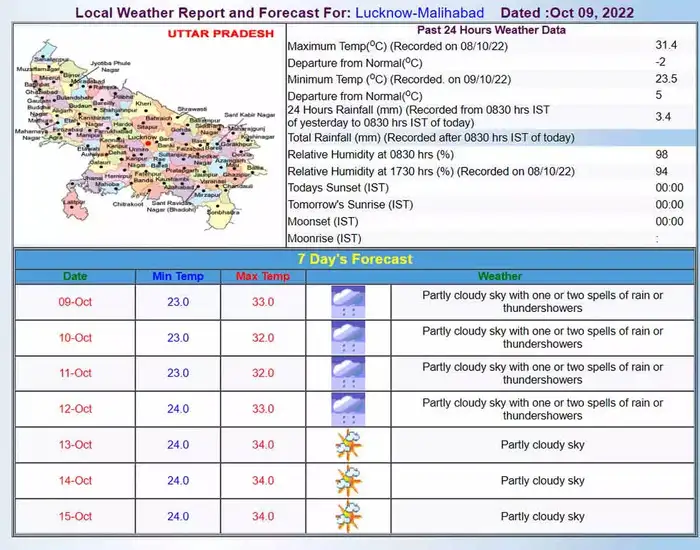
Task: Select the 09-Oct date cell
Action: pyautogui.click(x=75, y=302)
